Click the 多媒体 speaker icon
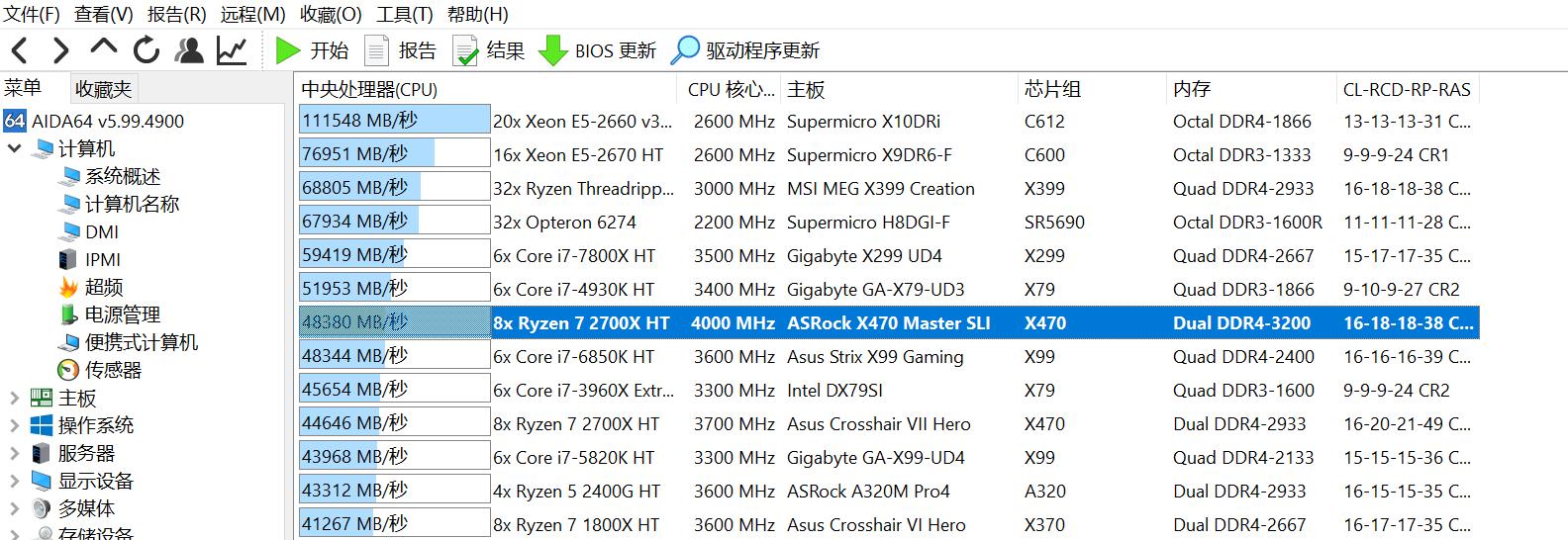The height and width of the screenshot is (540, 1568). tap(42, 508)
